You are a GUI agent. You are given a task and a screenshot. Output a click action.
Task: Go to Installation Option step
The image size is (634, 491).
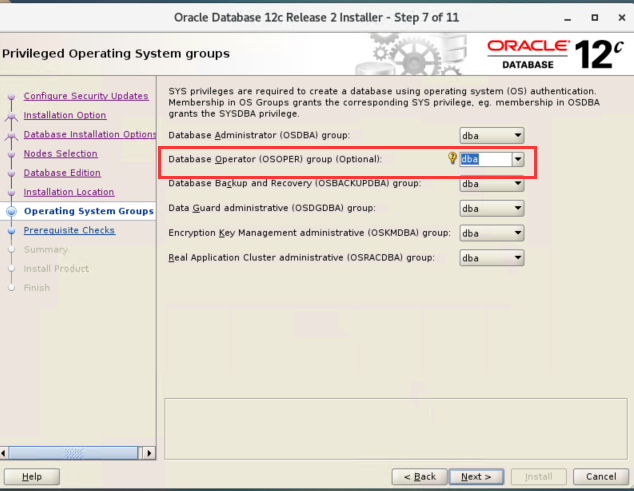[x=65, y=115]
